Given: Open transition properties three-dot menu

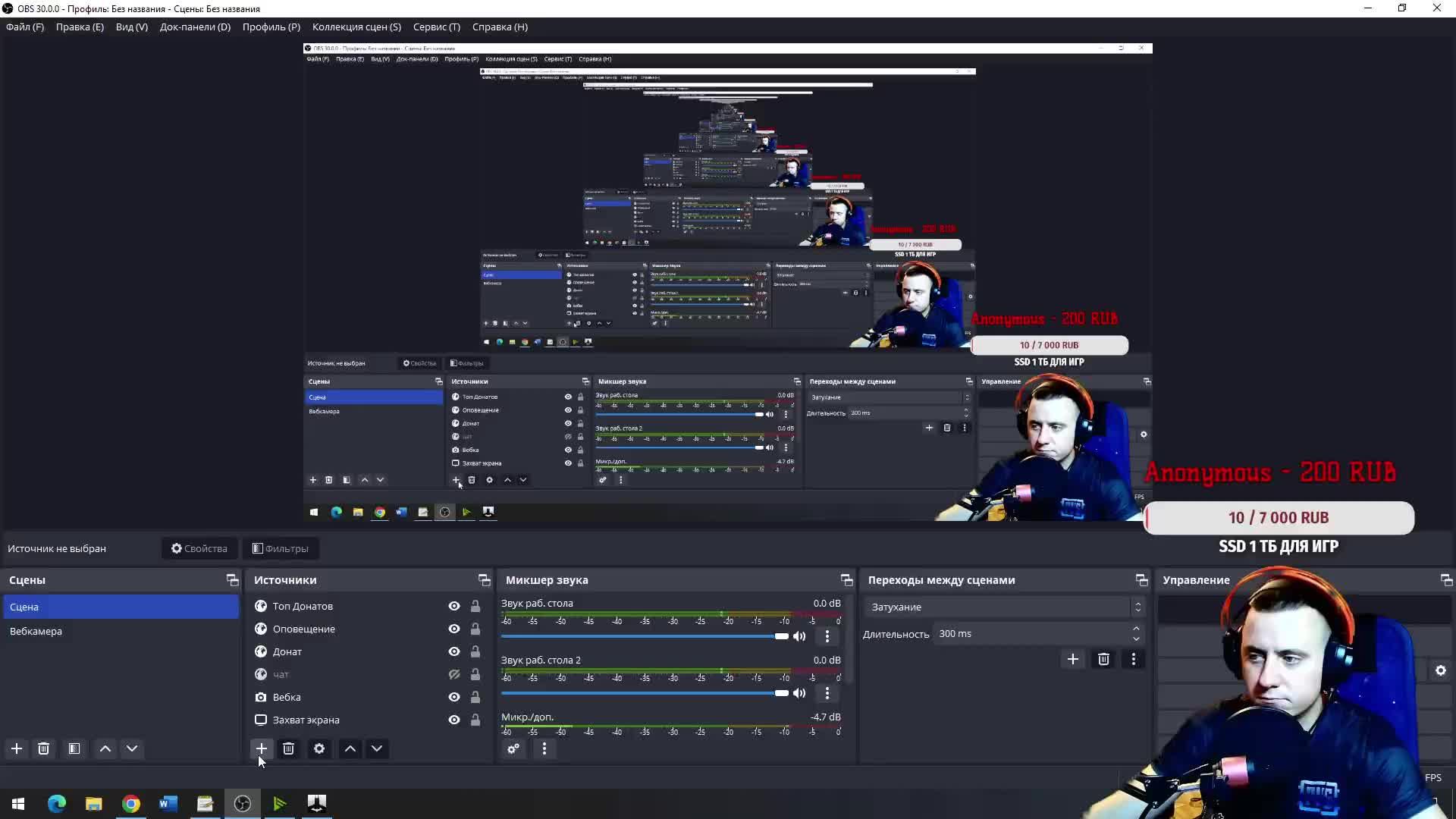Looking at the screenshot, I should pos(1134,659).
